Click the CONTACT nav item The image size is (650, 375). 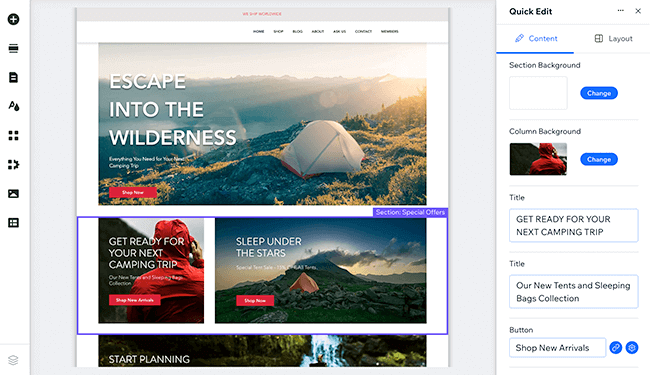[x=363, y=31]
